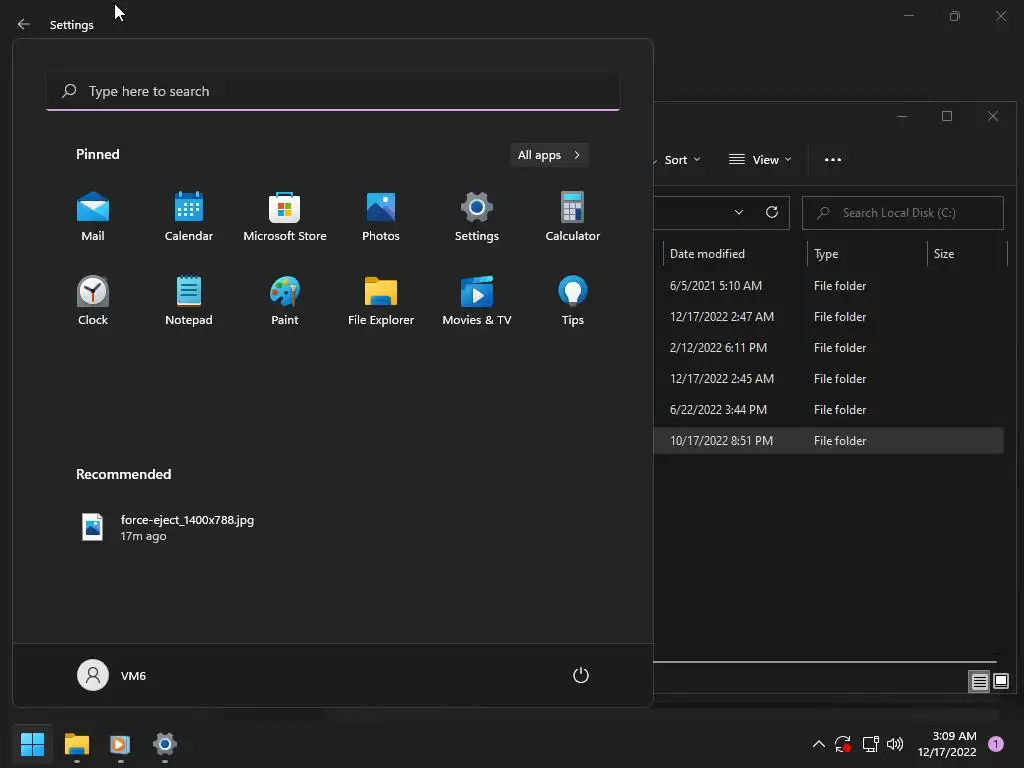1024x768 pixels.
Task: Select row dated 2/12/2022 6:11 PM
Action: click(829, 347)
